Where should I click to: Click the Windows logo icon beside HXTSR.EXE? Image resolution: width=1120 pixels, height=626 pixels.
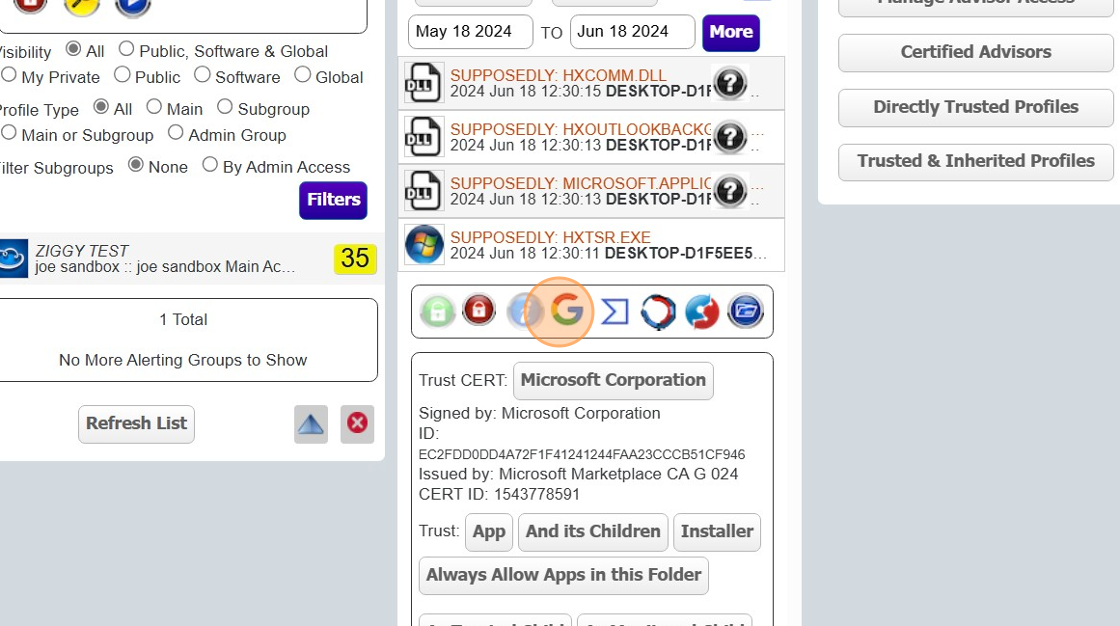423,244
